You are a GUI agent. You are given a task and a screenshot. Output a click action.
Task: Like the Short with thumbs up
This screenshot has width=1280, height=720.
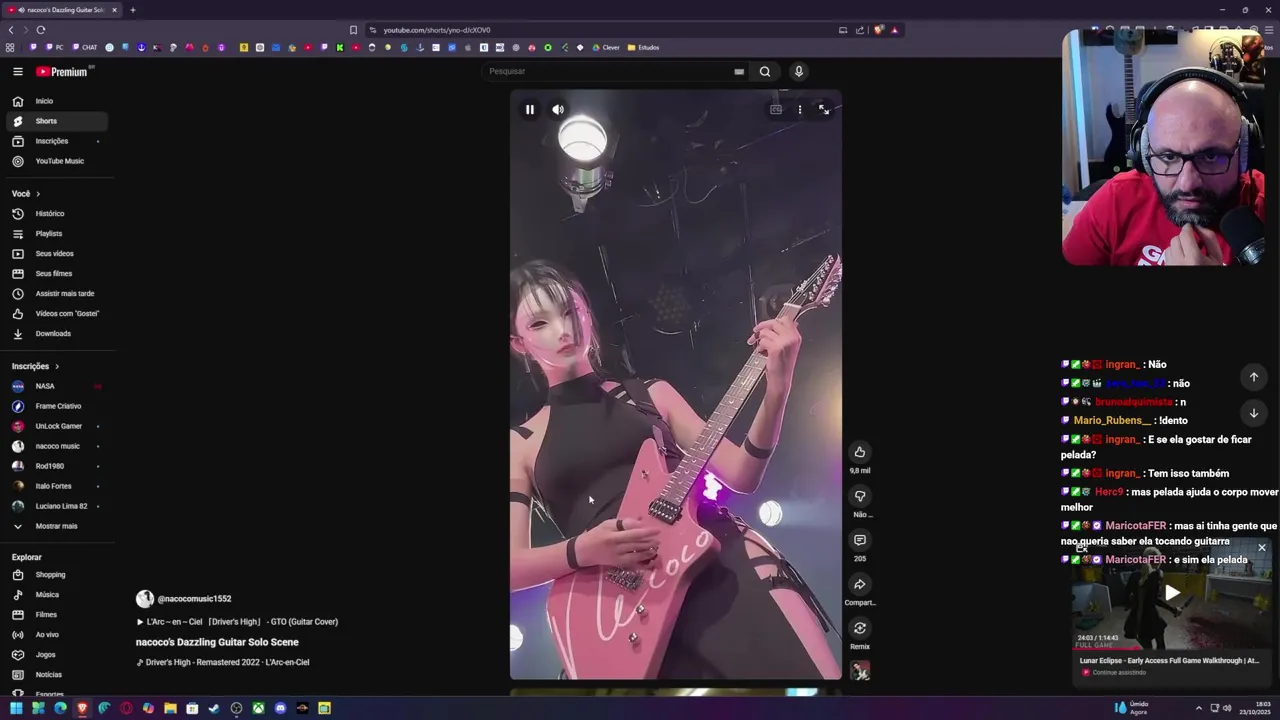tap(860, 452)
